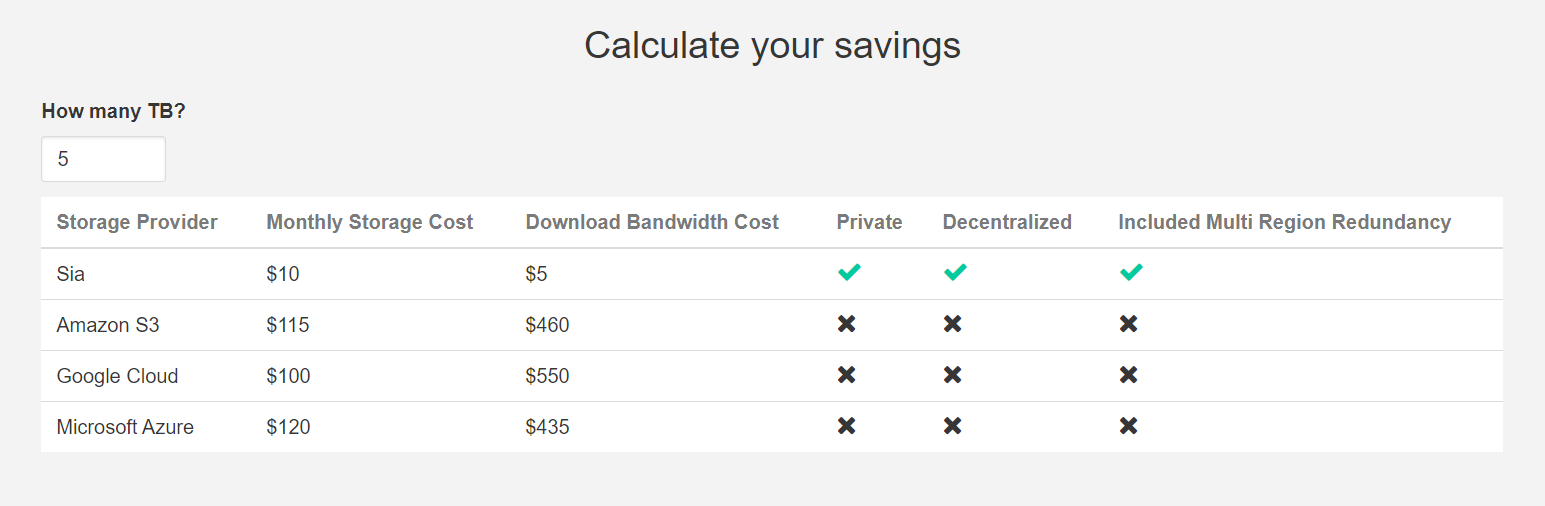Click the Download Bandwidth Cost header
1545x506 pixels.
point(652,222)
